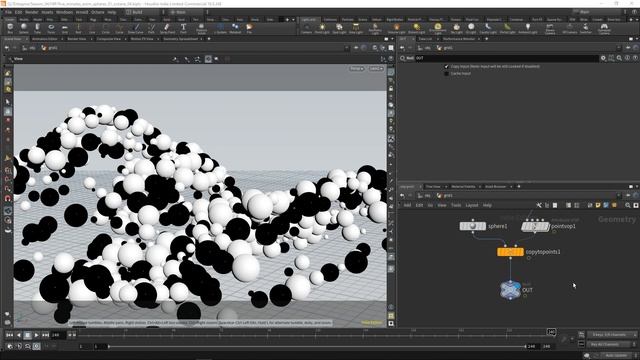Add an Environment Light from shelf

click(438, 28)
